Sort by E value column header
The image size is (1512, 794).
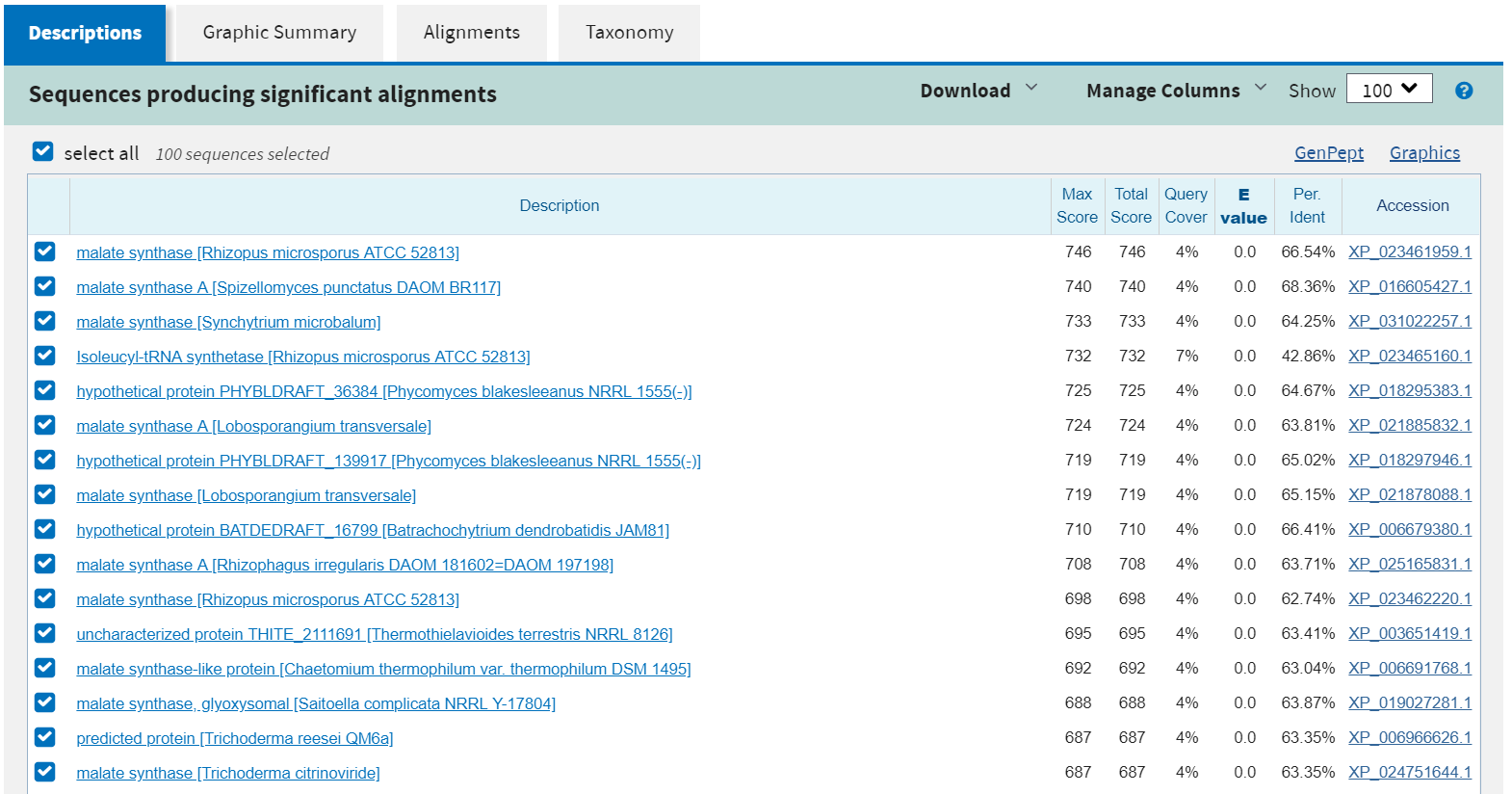pos(1243,206)
